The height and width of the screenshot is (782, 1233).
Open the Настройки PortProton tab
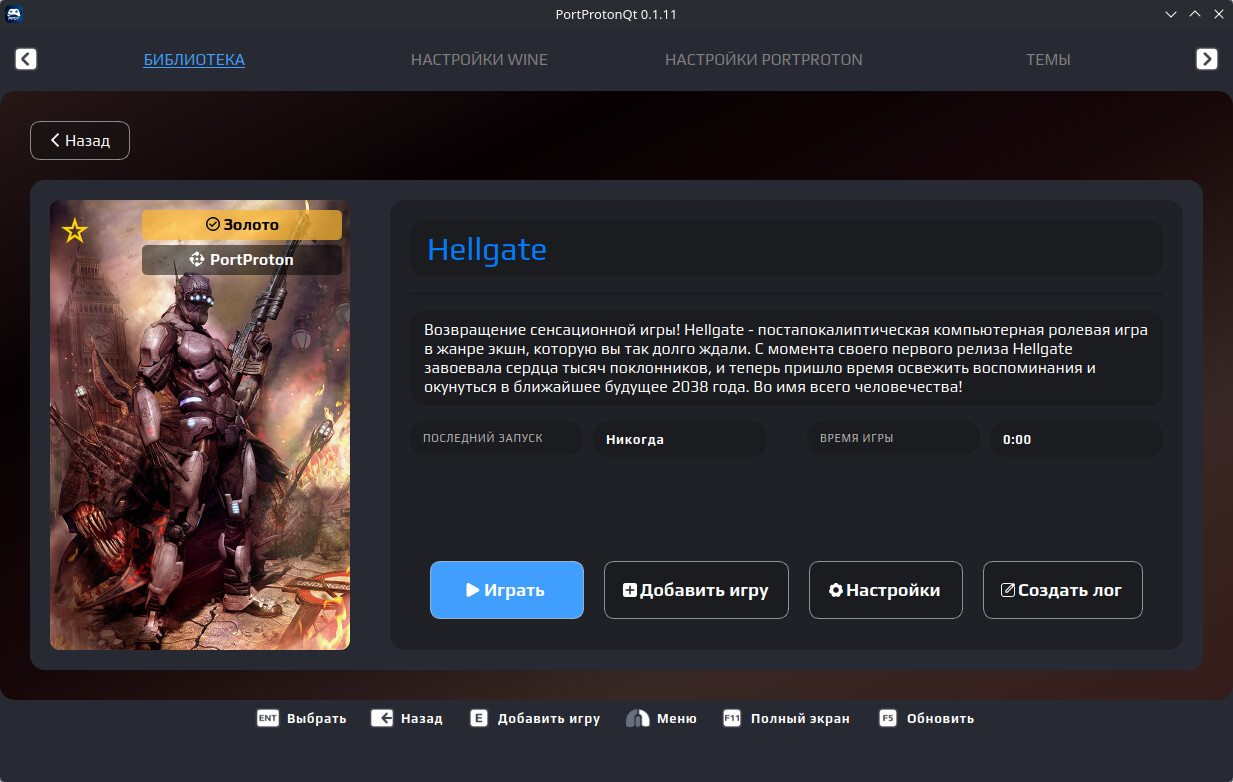(x=763, y=59)
